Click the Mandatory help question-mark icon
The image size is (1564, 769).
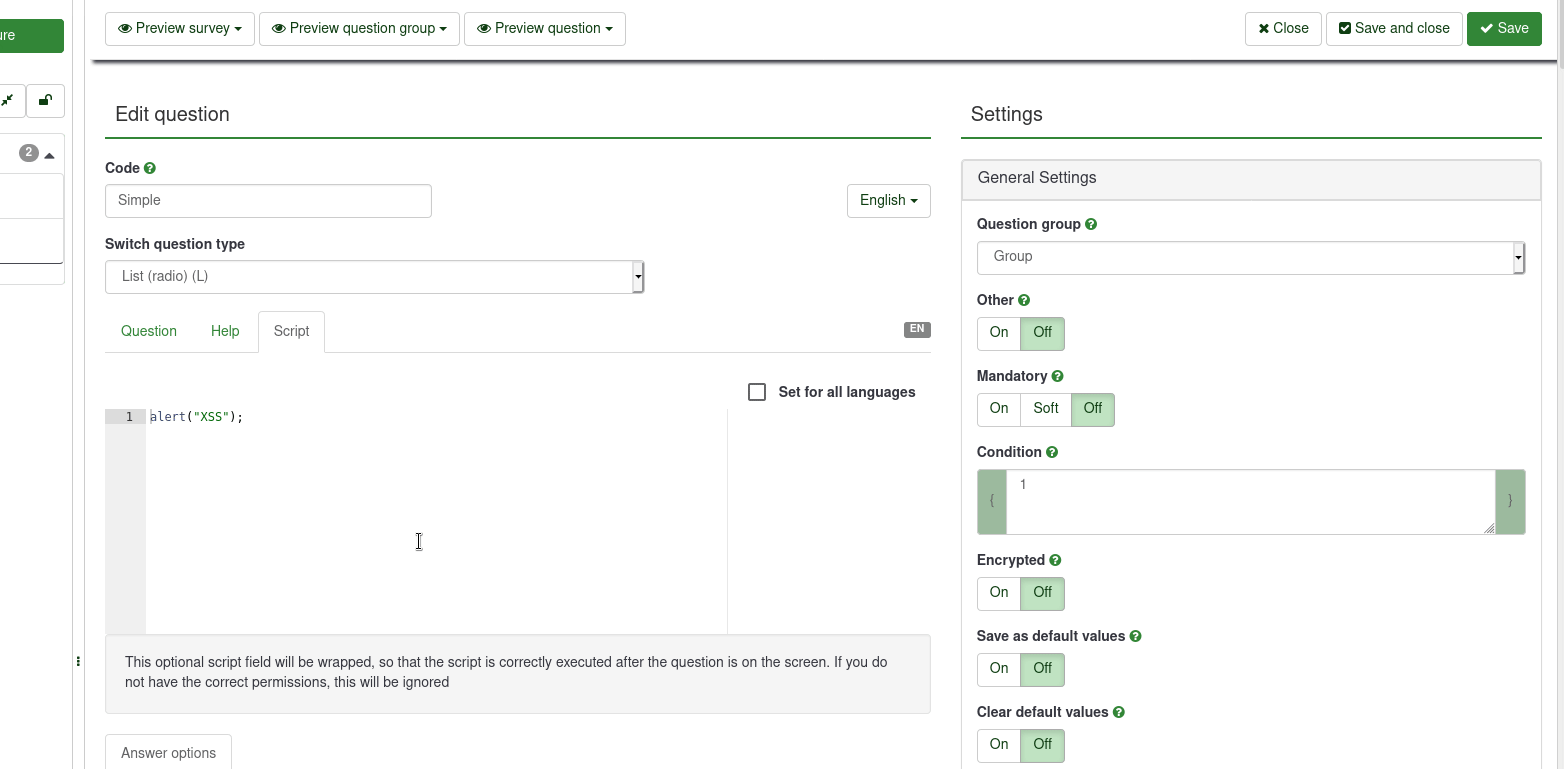coord(1058,376)
